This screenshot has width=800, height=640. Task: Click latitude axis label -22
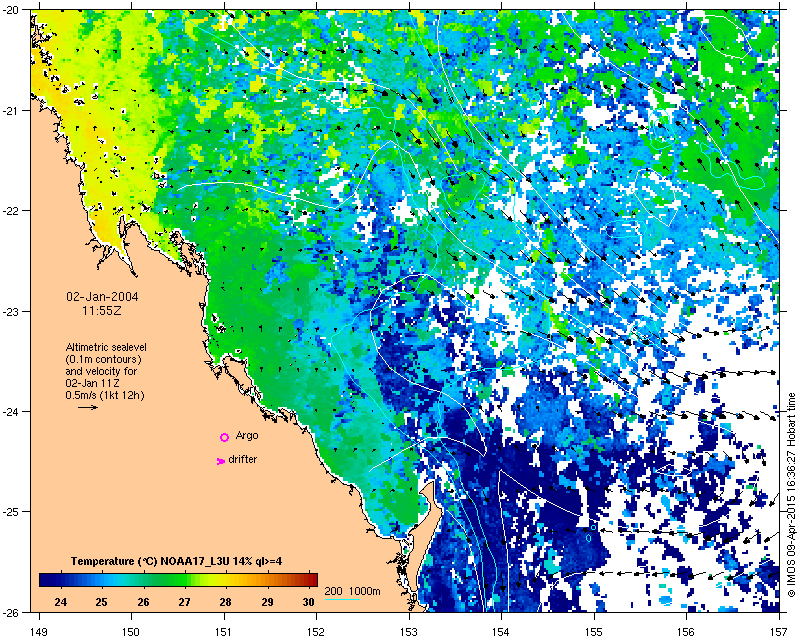point(12,211)
